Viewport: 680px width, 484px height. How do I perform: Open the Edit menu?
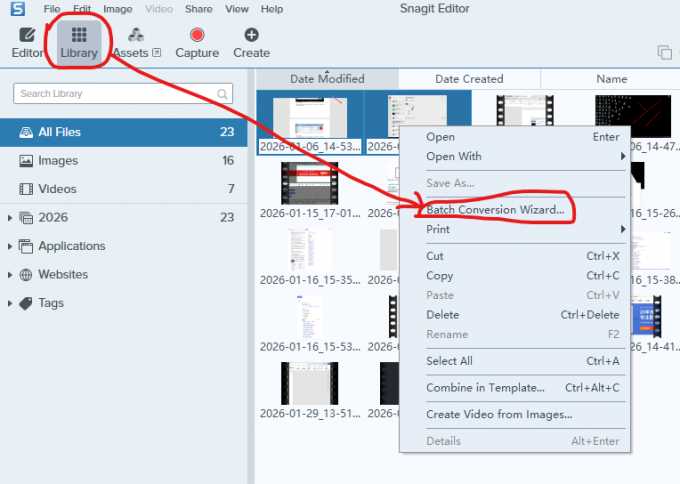(82, 9)
